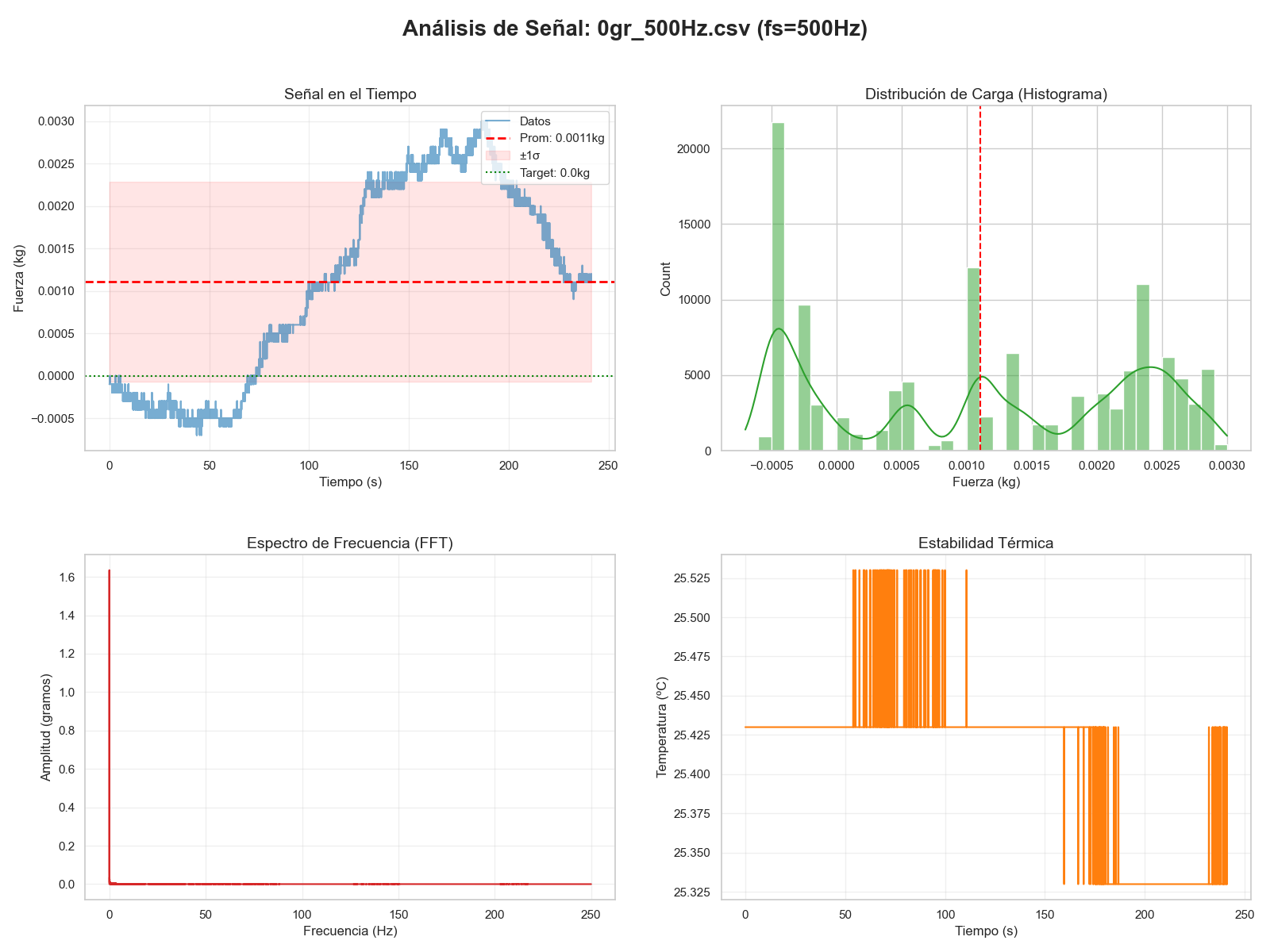Click the '0.0030' tick on the signal plot y-axis
Screen dimensions: 1270x952
(x=56, y=121)
